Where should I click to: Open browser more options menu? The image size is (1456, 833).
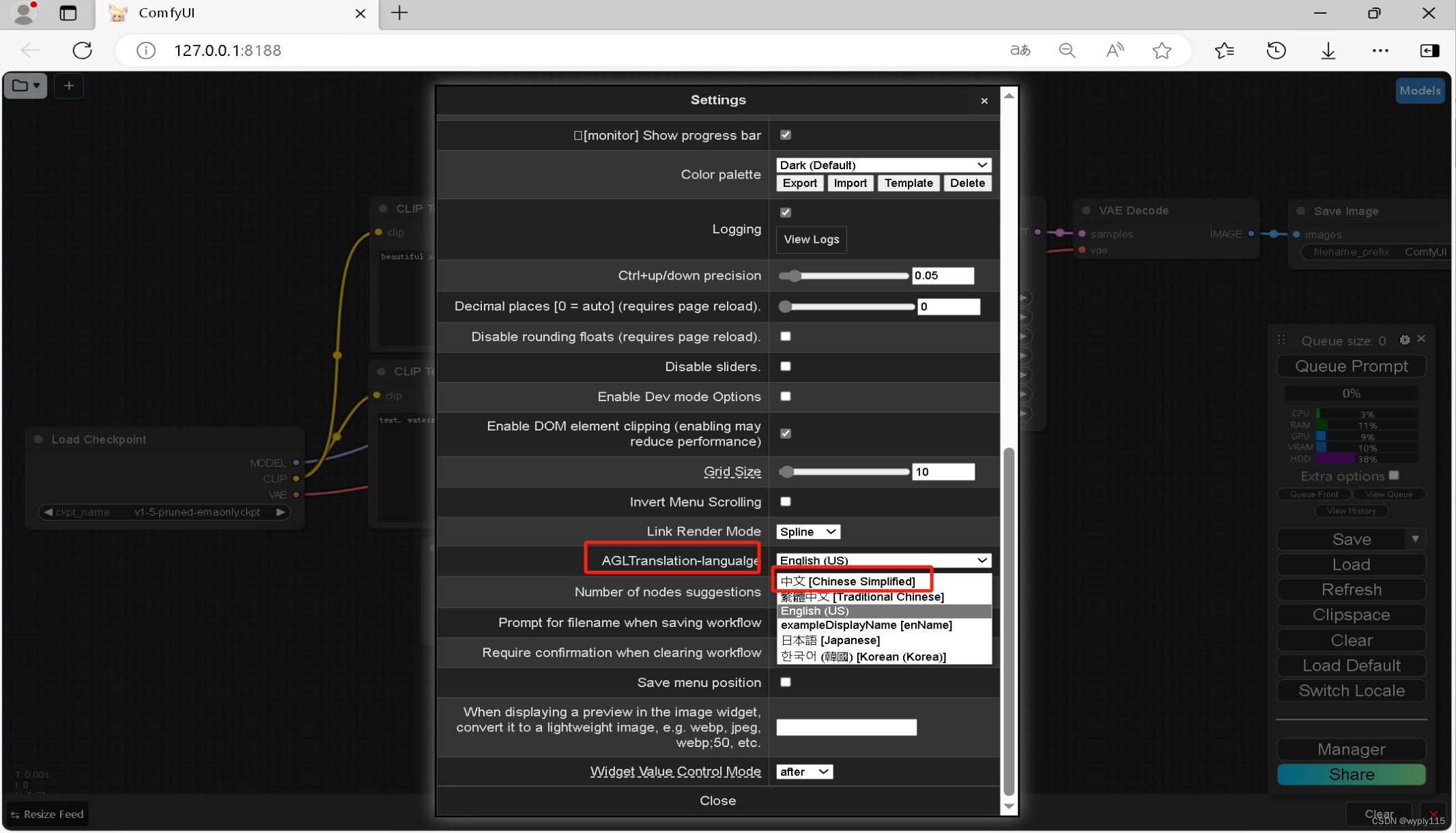point(1380,50)
